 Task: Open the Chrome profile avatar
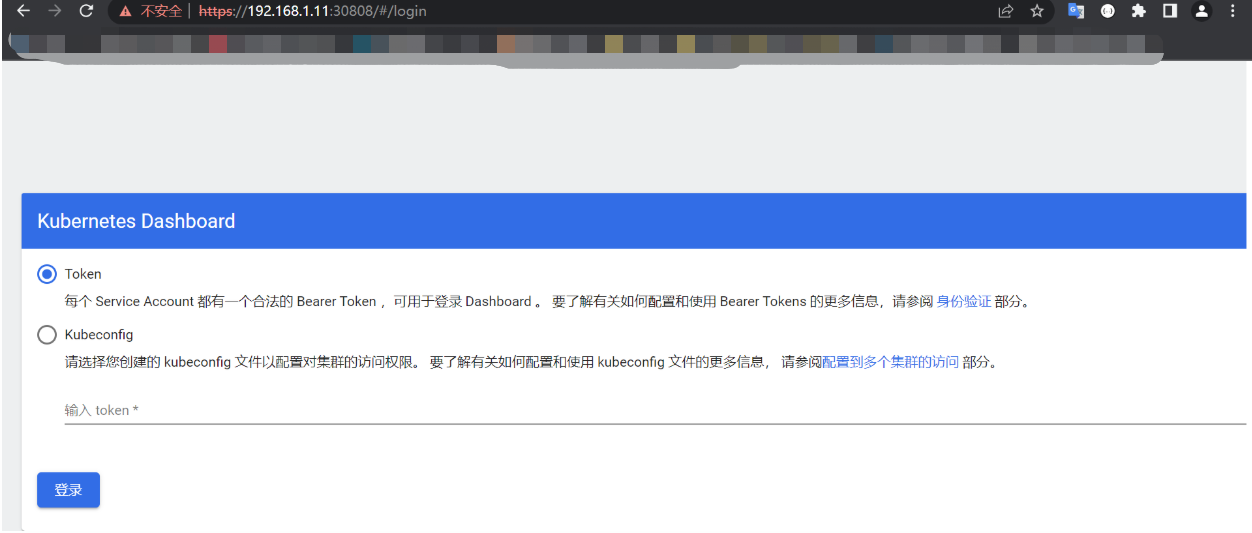coord(1202,12)
